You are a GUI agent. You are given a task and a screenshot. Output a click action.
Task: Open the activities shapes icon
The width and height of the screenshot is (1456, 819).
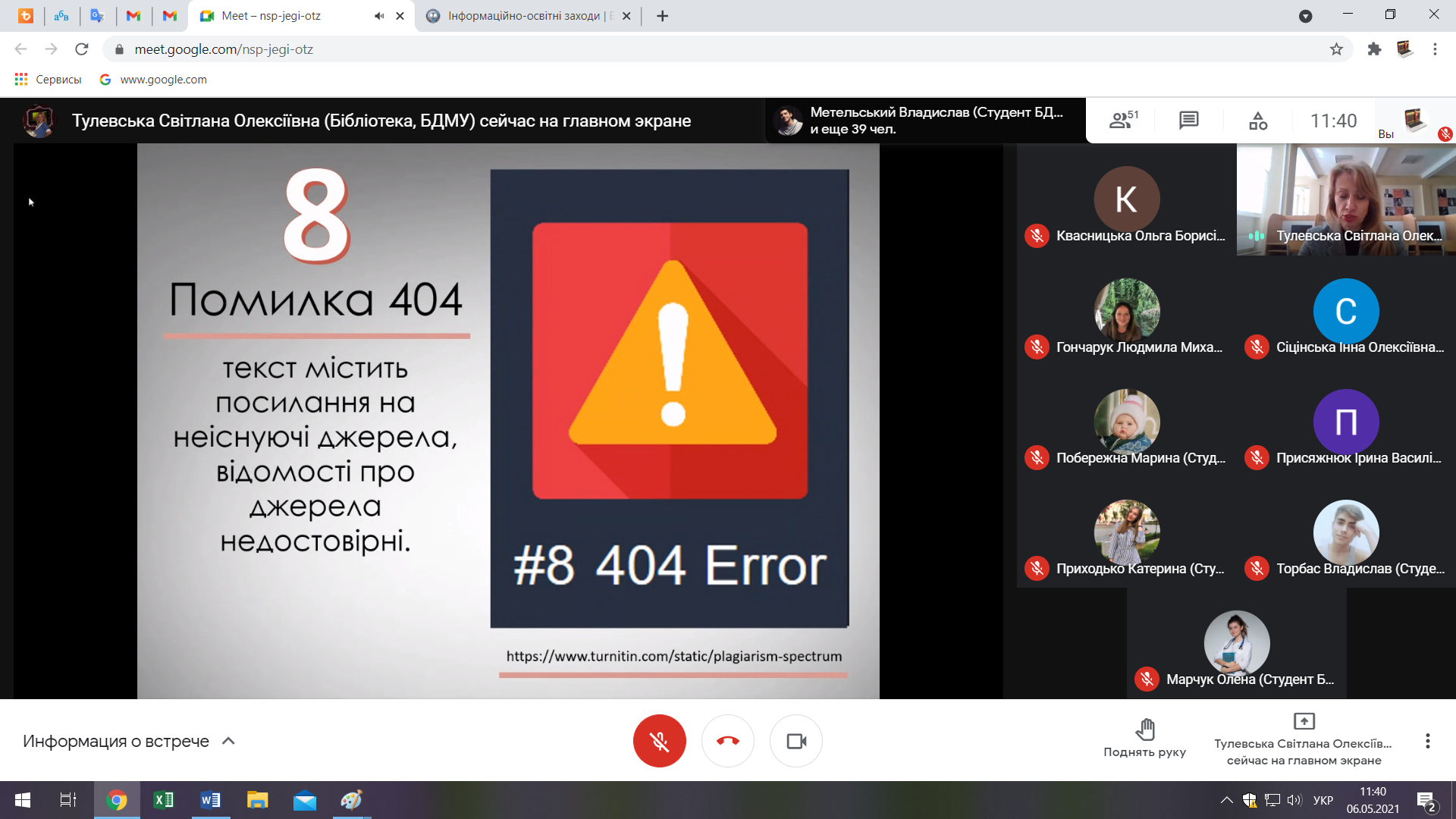coord(1258,121)
